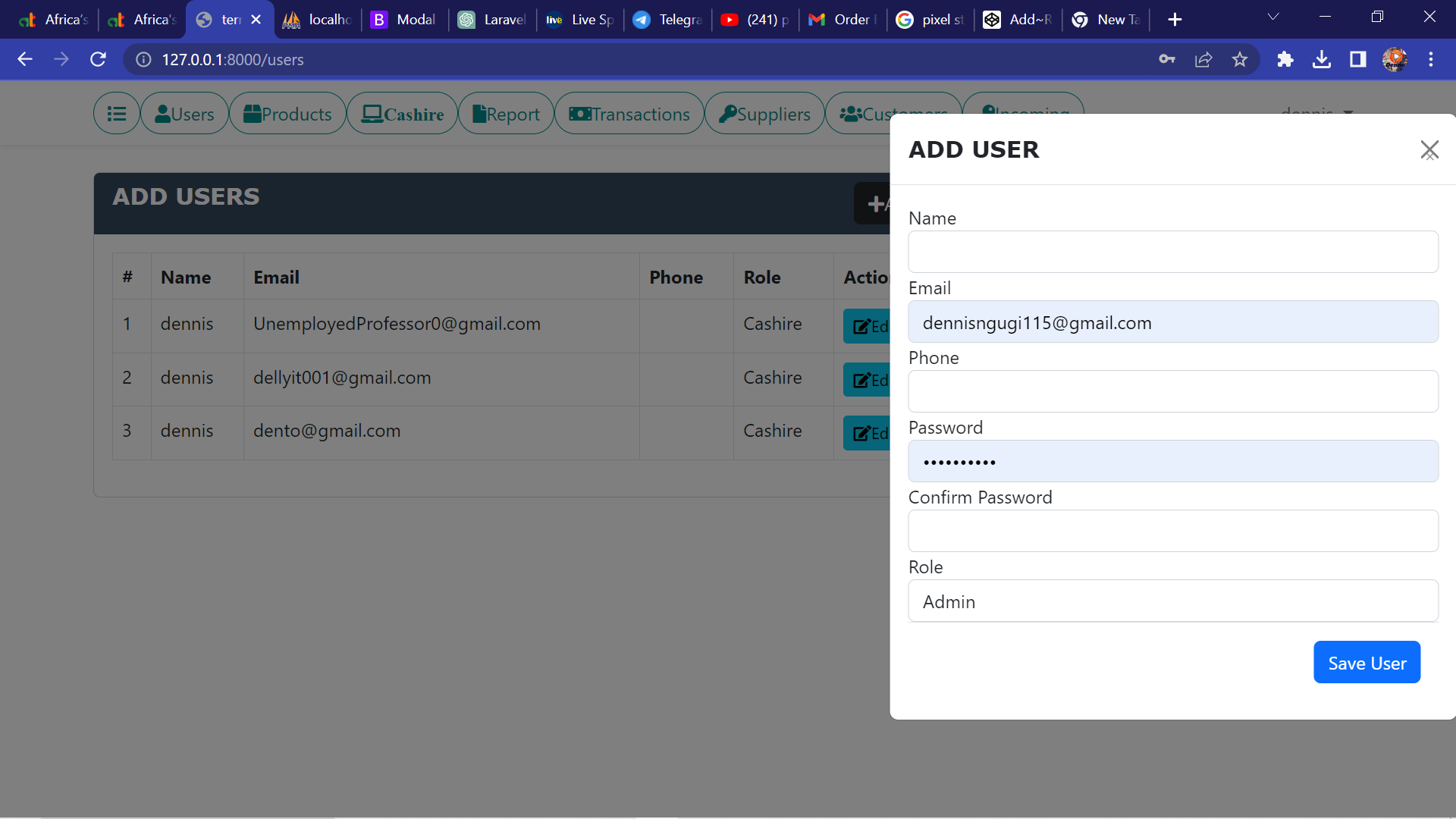This screenshot has height=819, width=1456.
Task: Open the Users nav item
Action: [184, 114]
